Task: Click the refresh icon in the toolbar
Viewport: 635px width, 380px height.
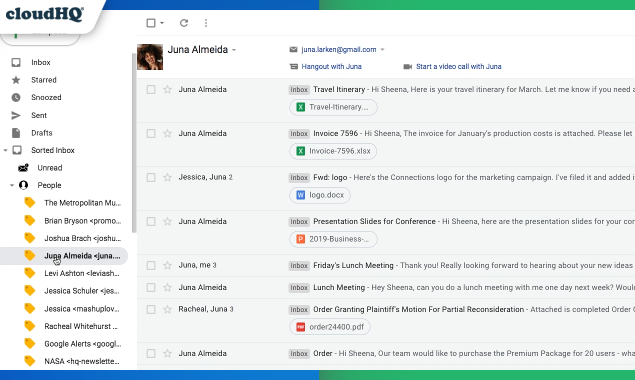Action: 184,23
